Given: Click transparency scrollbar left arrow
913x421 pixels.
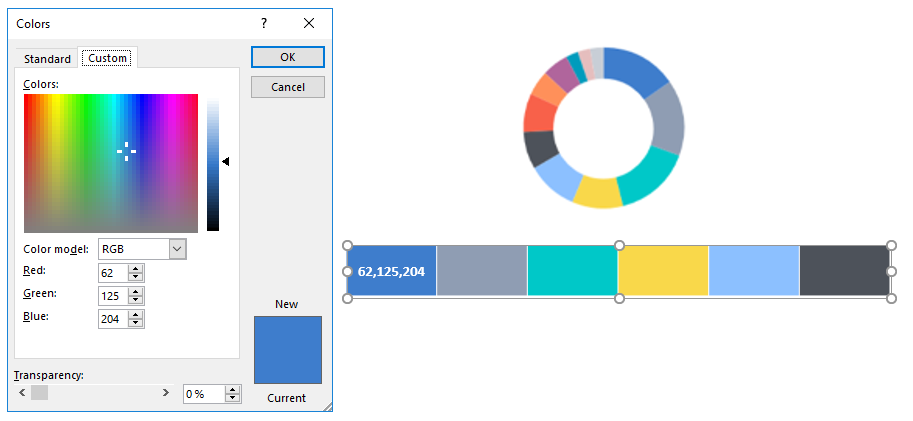Looking at the screenshot, I should tap(22, 394).
